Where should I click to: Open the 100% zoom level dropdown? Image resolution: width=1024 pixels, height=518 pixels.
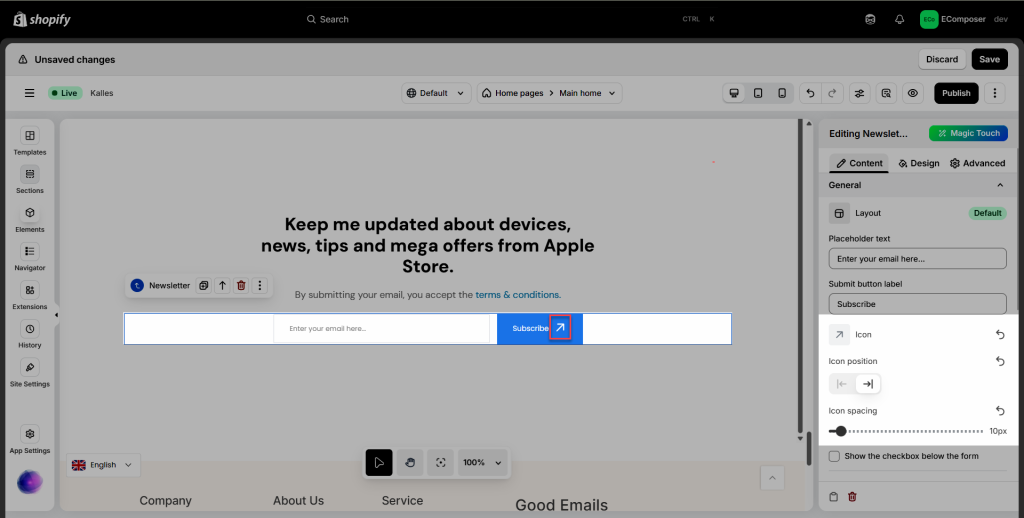pos(482,463)
